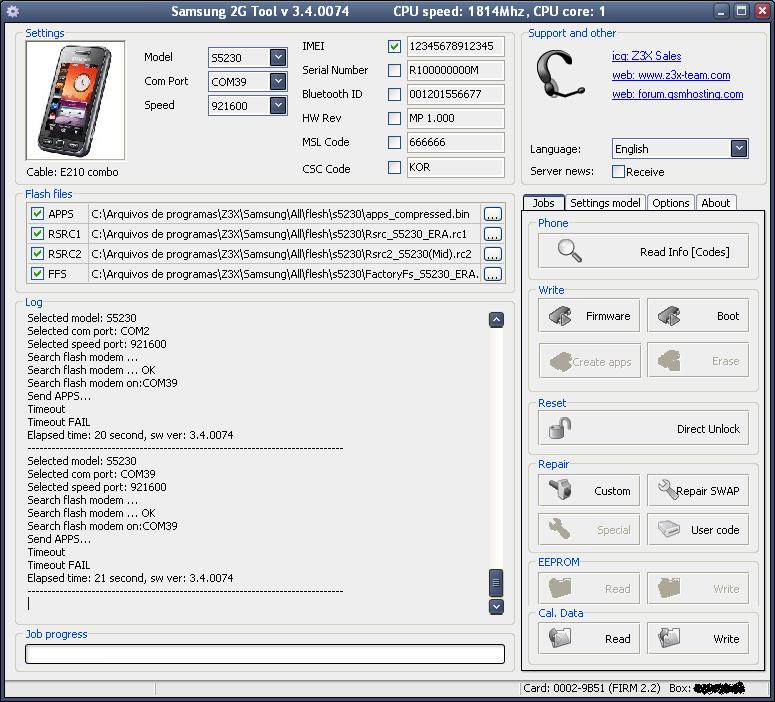Click the screwdriver icon on Custom repair
This screenshot has width=775, height=702.
point(561,490)
